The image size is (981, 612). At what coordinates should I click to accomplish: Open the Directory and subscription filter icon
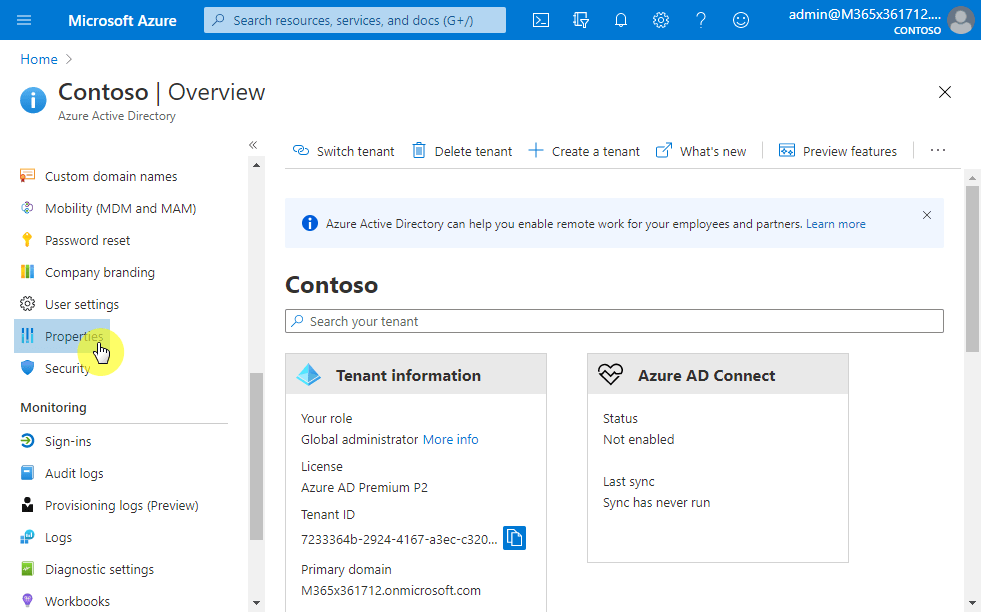pyautogui.click(x=581, y=20)
